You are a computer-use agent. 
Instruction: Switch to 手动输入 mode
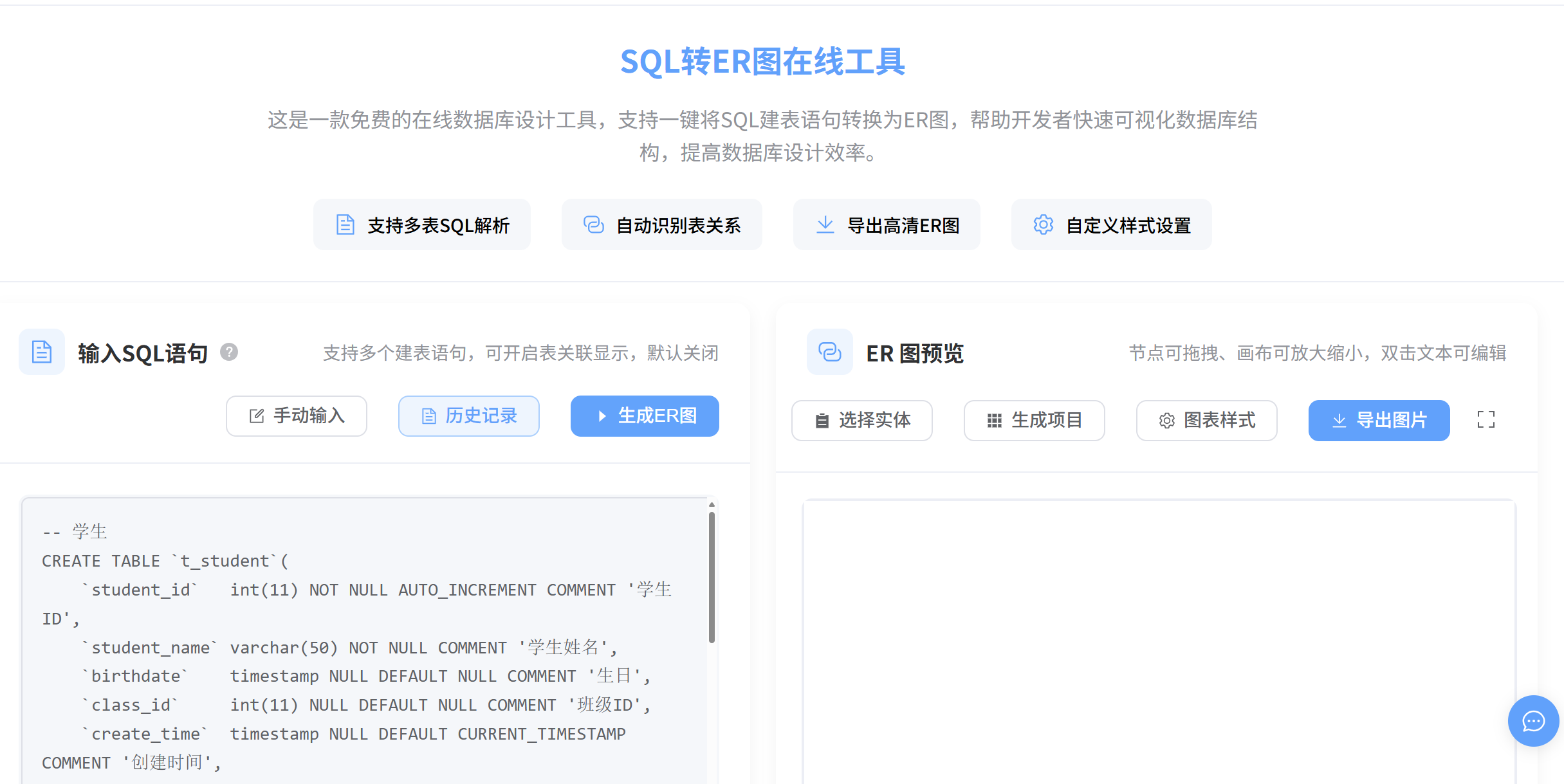click(x=297, y=416)
